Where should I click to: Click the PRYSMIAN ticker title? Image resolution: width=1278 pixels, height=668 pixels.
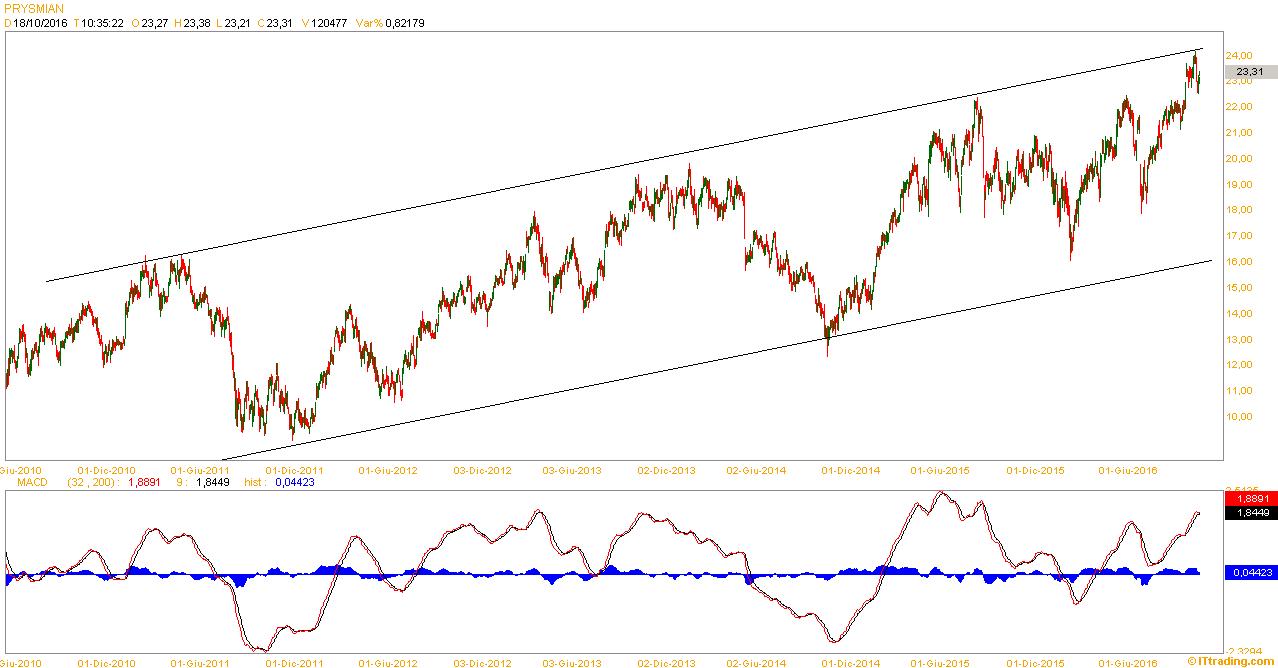(34, 9)
